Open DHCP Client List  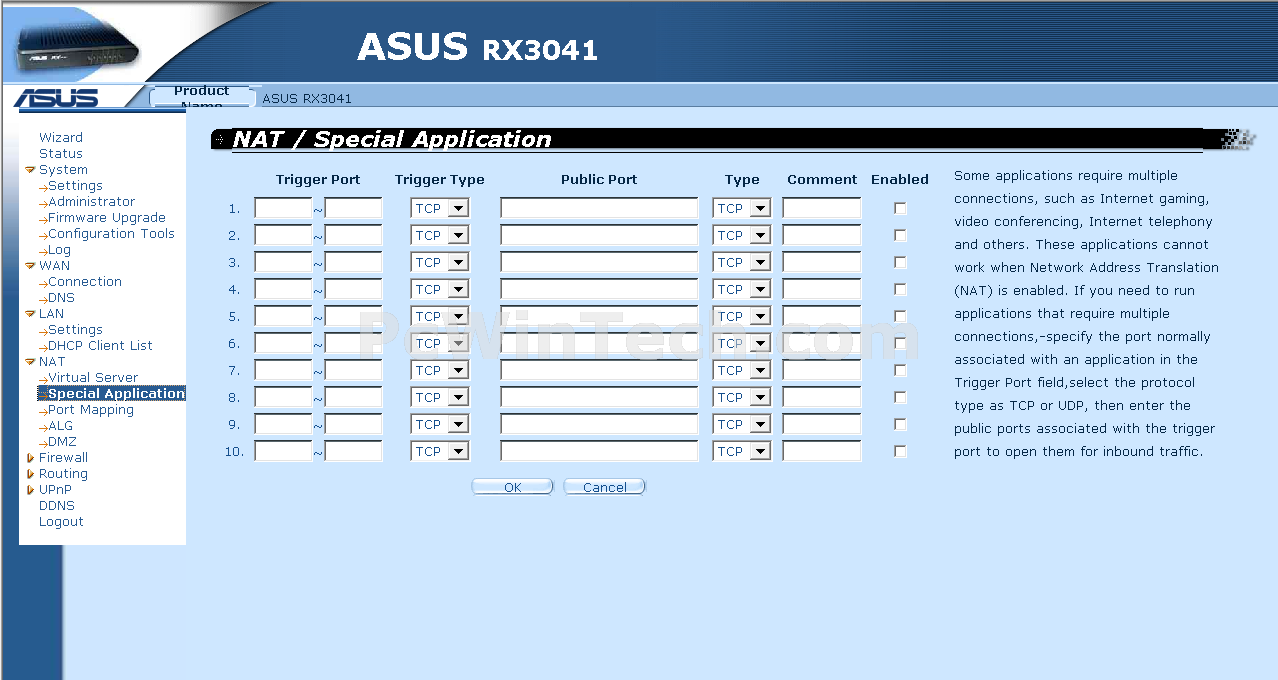click(100, 346)
